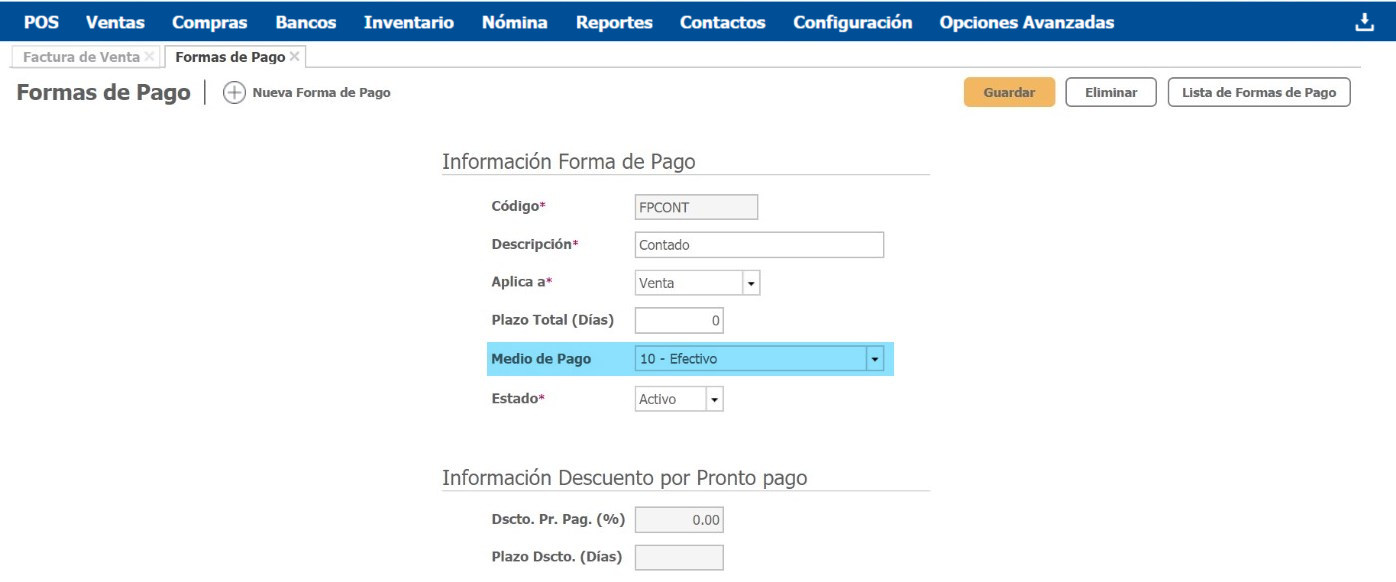Screen dimensions: 1396x582
Task: Click the plus icon for Nueva Forma de Pago
Action: [233, 93]
